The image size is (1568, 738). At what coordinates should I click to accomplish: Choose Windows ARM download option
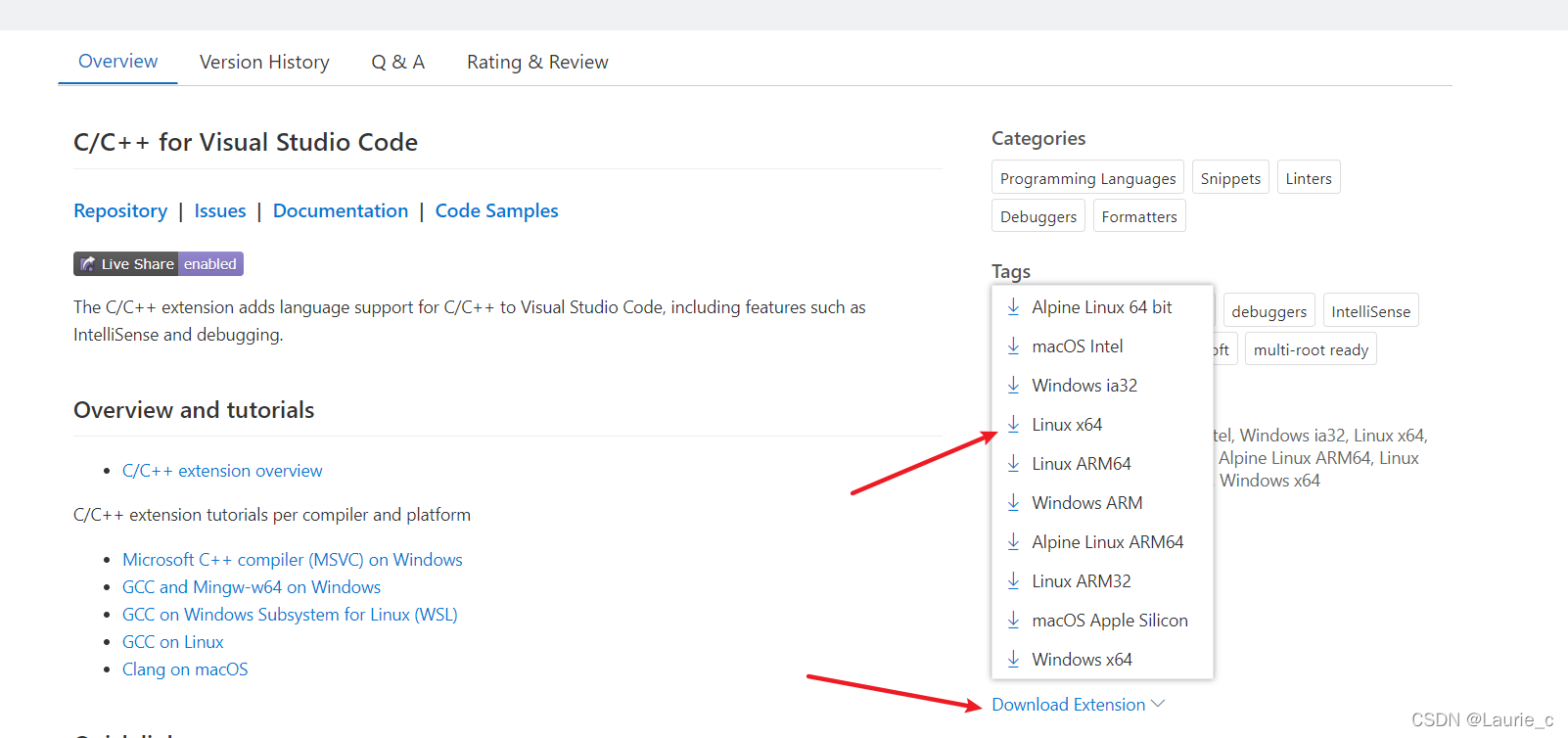point(1102,503)
